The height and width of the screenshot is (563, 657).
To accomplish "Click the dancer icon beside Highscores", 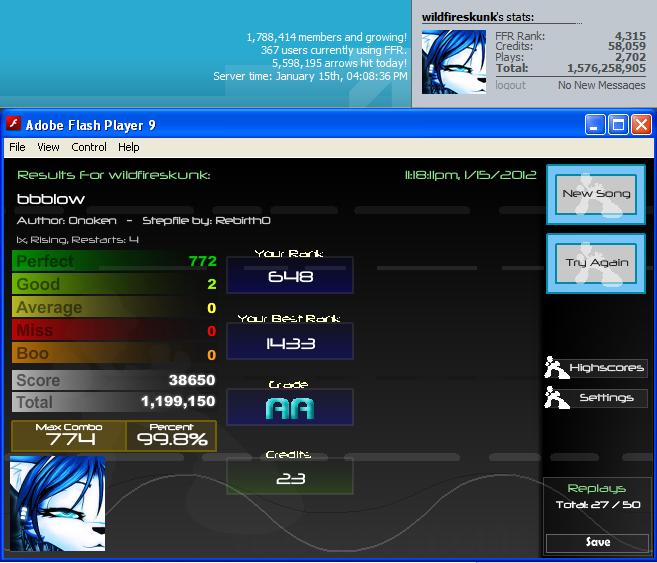I will (x=556, y=367).
